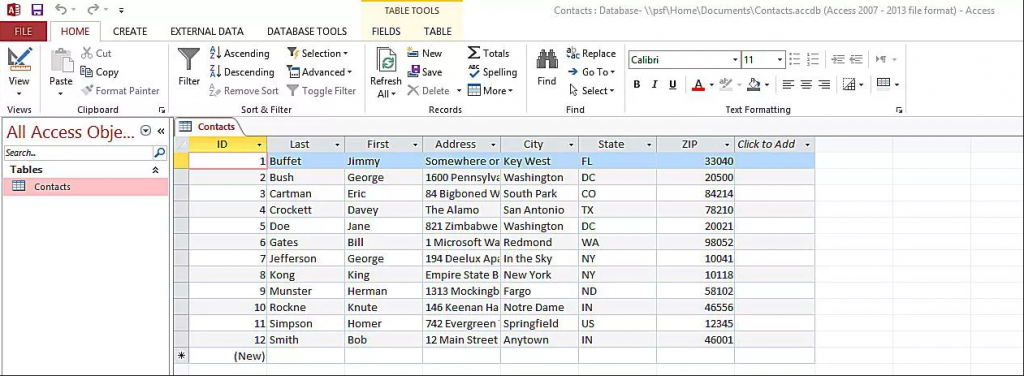Image resolution: width=1024 pixels, height=376 pixels.
Task: Open Replace dialog
Action: coord(591,54)
